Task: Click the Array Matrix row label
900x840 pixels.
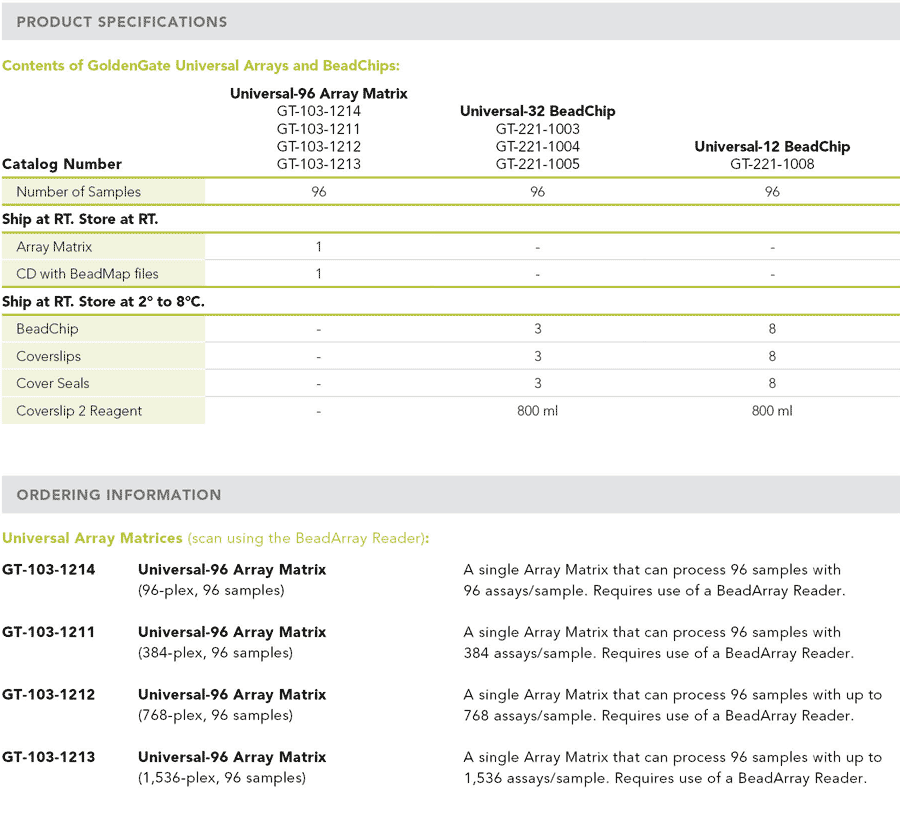Action: (54, 247)
